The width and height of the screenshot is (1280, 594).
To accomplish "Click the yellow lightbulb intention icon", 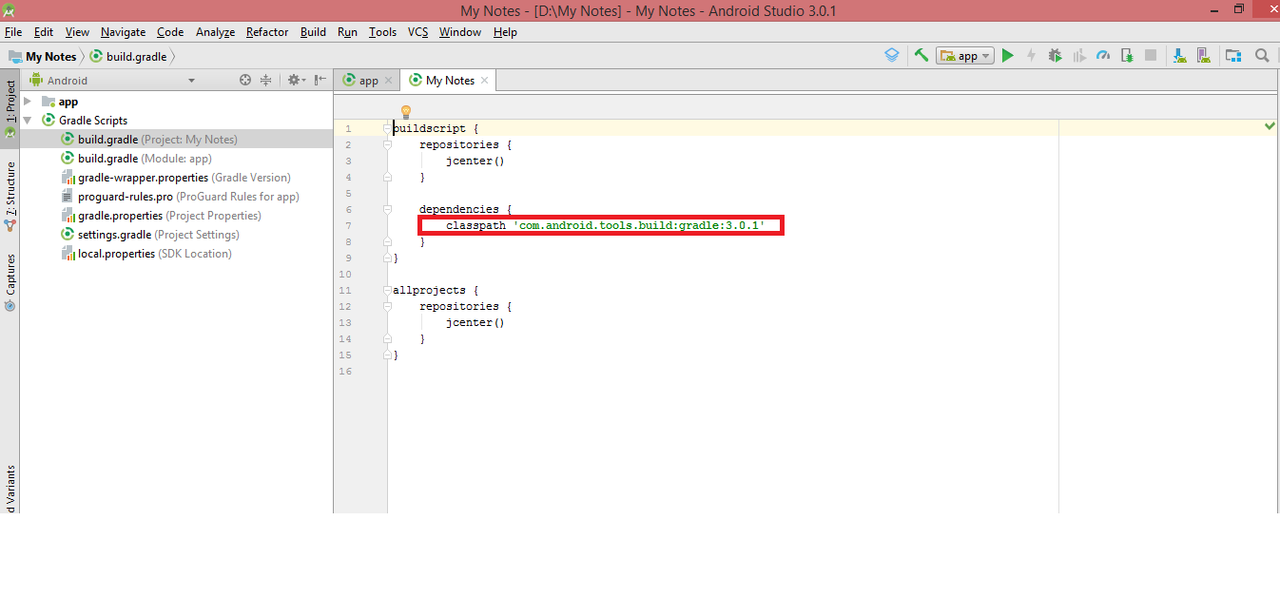I will (x=406, y=112).
